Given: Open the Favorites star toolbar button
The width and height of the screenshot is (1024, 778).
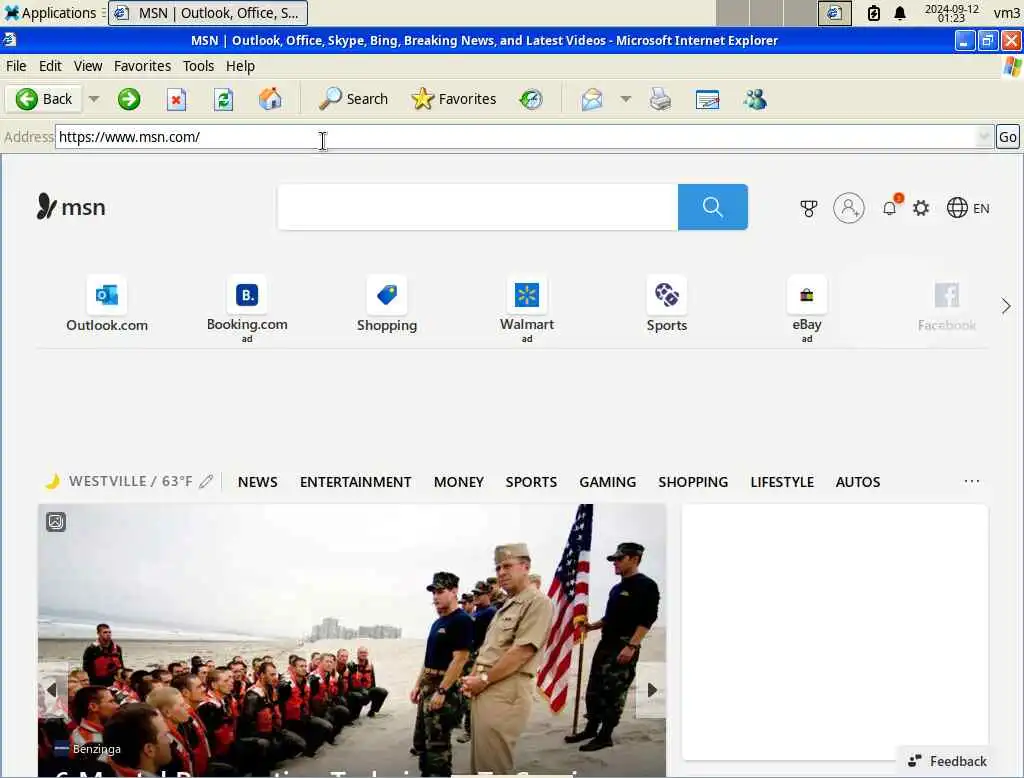Looking at the screenshot, I should (x=454, y=99).
